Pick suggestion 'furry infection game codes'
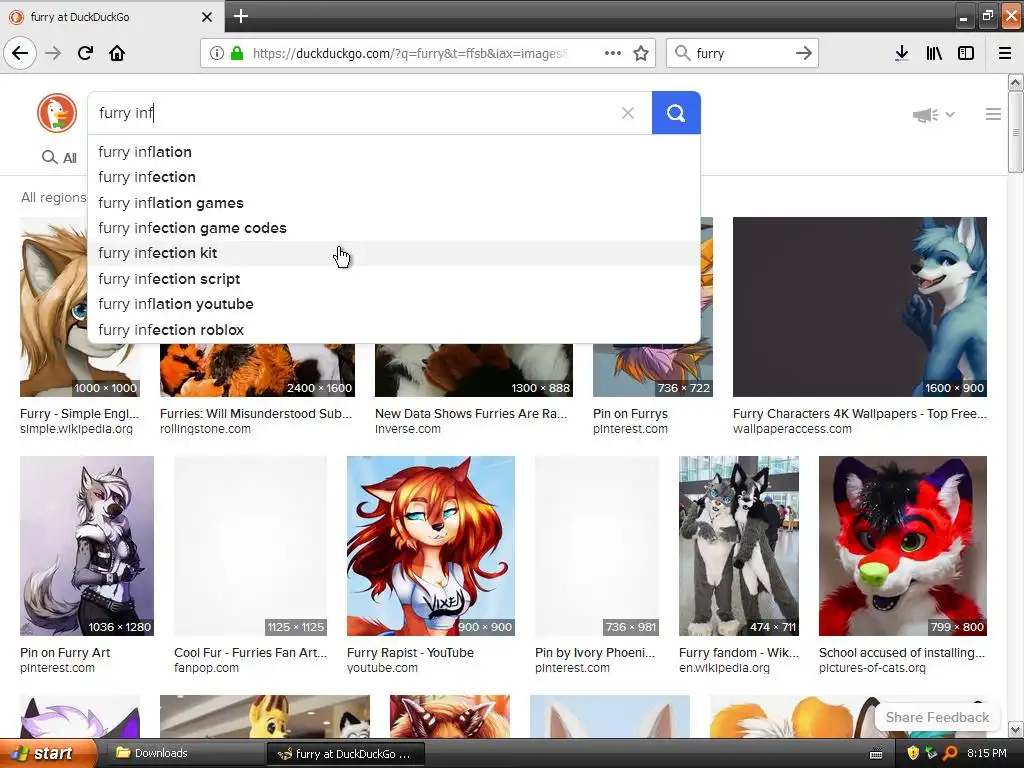Image resolution: width=1024 pixels, height=768 pixels. tap(393, 228)
